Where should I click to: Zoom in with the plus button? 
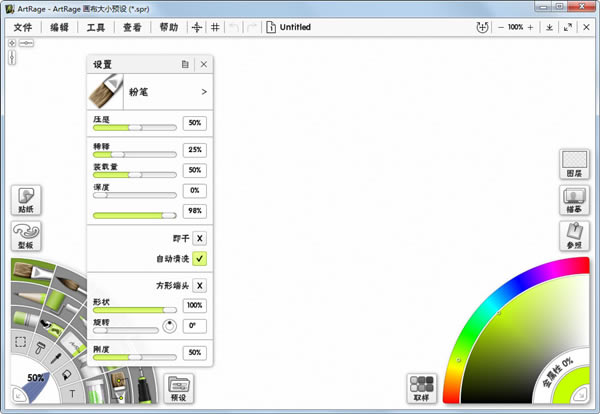[530, 27]
